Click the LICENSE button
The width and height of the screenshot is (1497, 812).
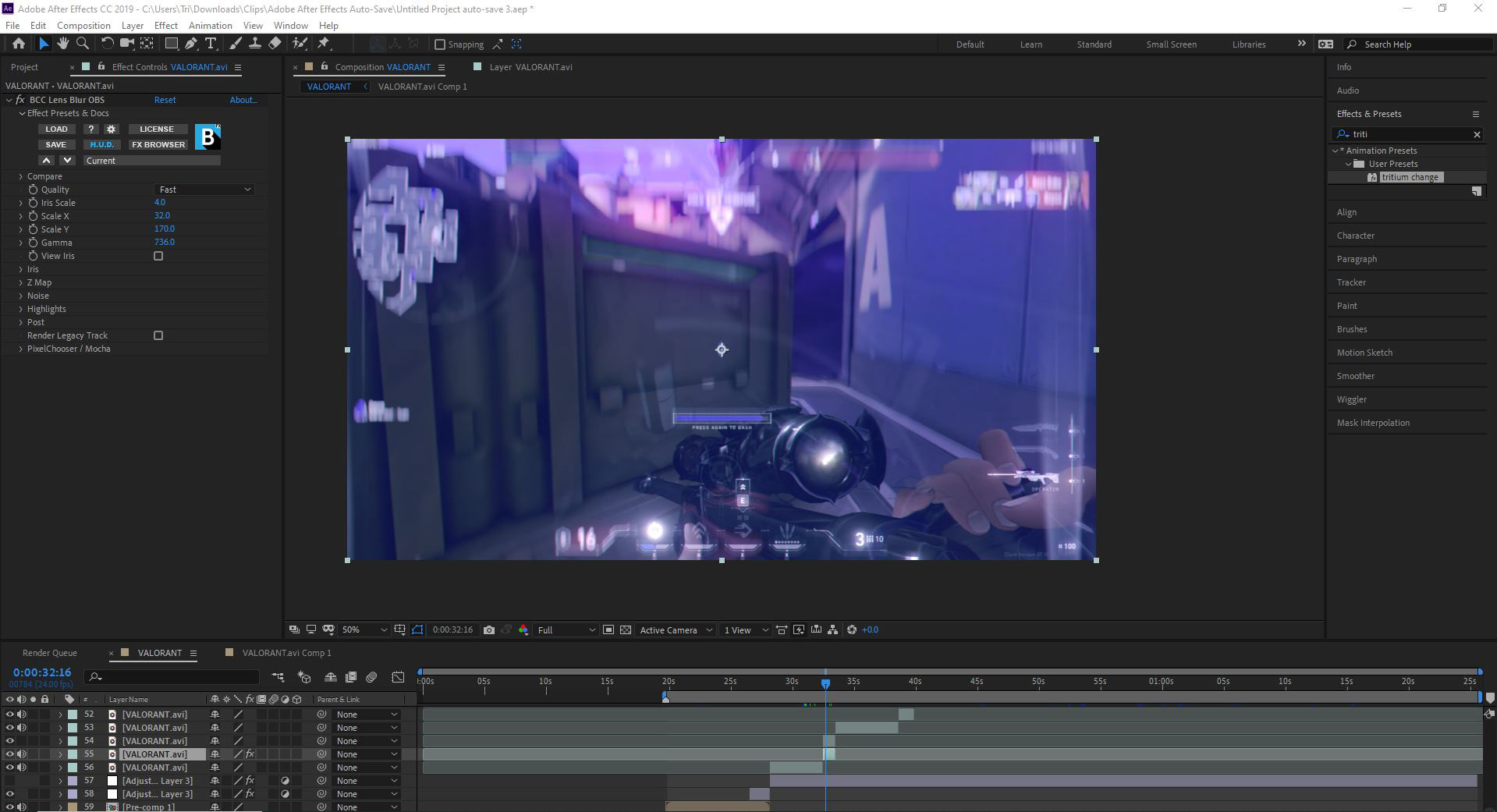pos(157,129)
